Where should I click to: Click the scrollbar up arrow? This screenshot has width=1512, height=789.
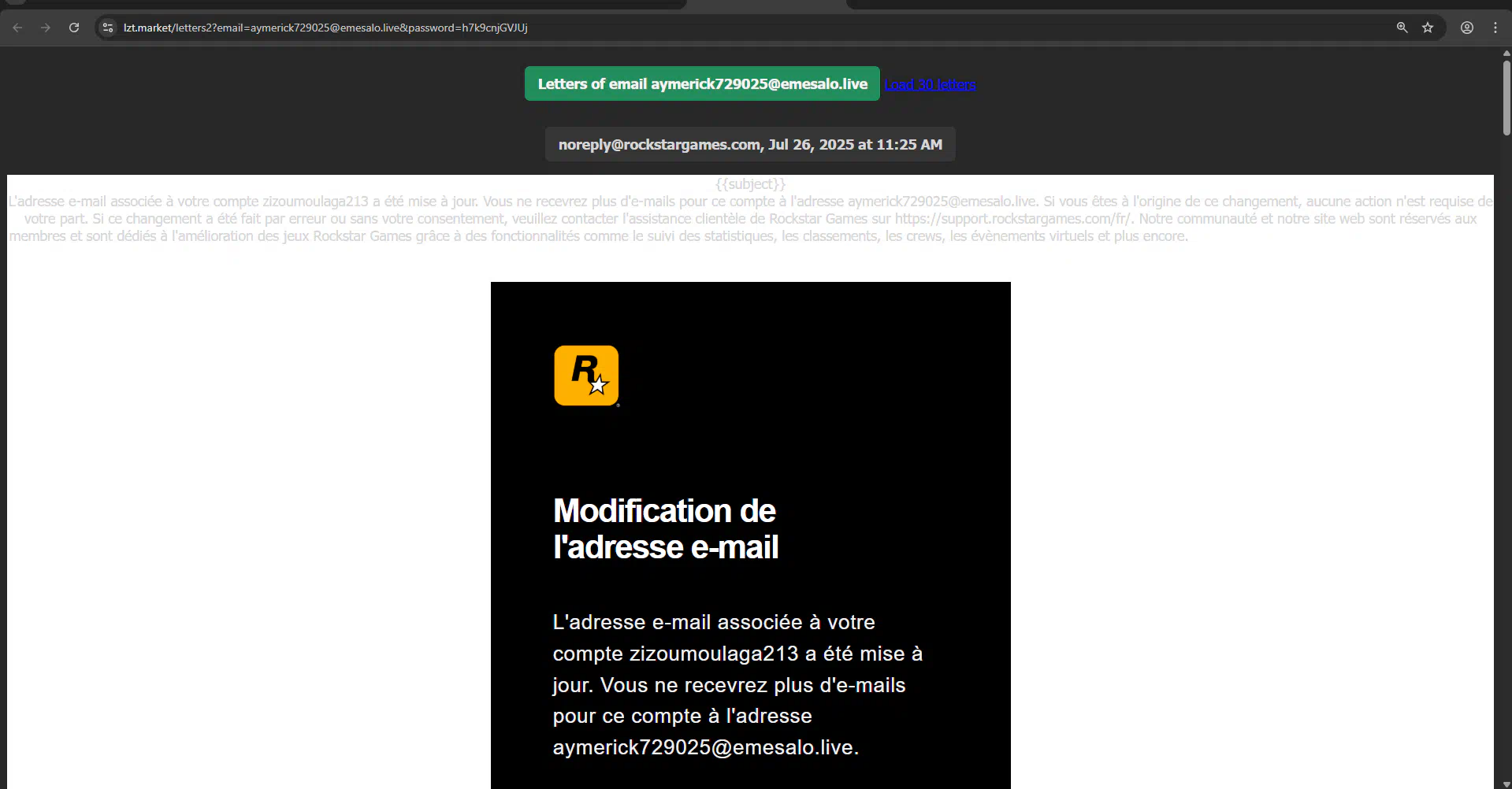click(x=1506, y=54)
